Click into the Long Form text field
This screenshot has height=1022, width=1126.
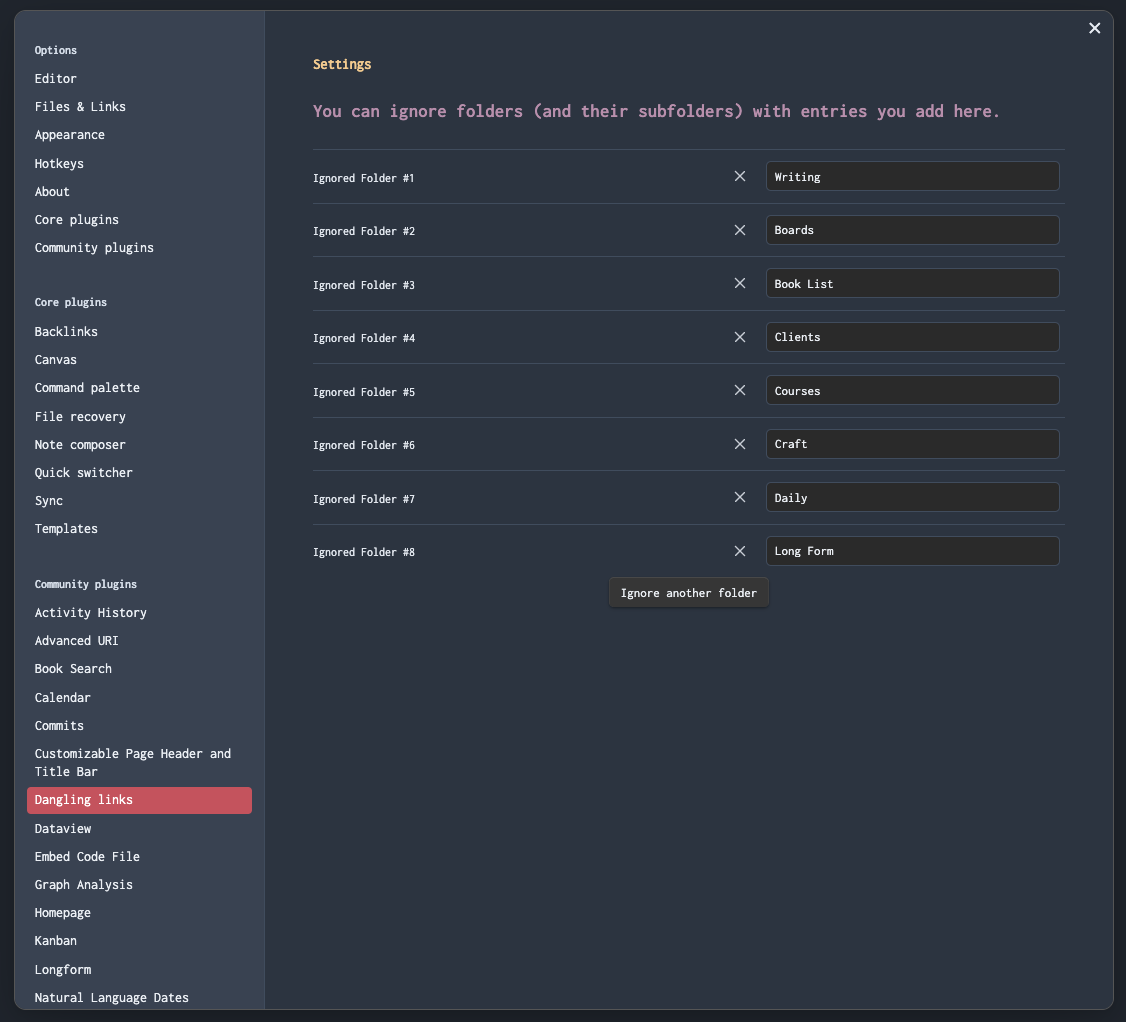coord(912,551)
